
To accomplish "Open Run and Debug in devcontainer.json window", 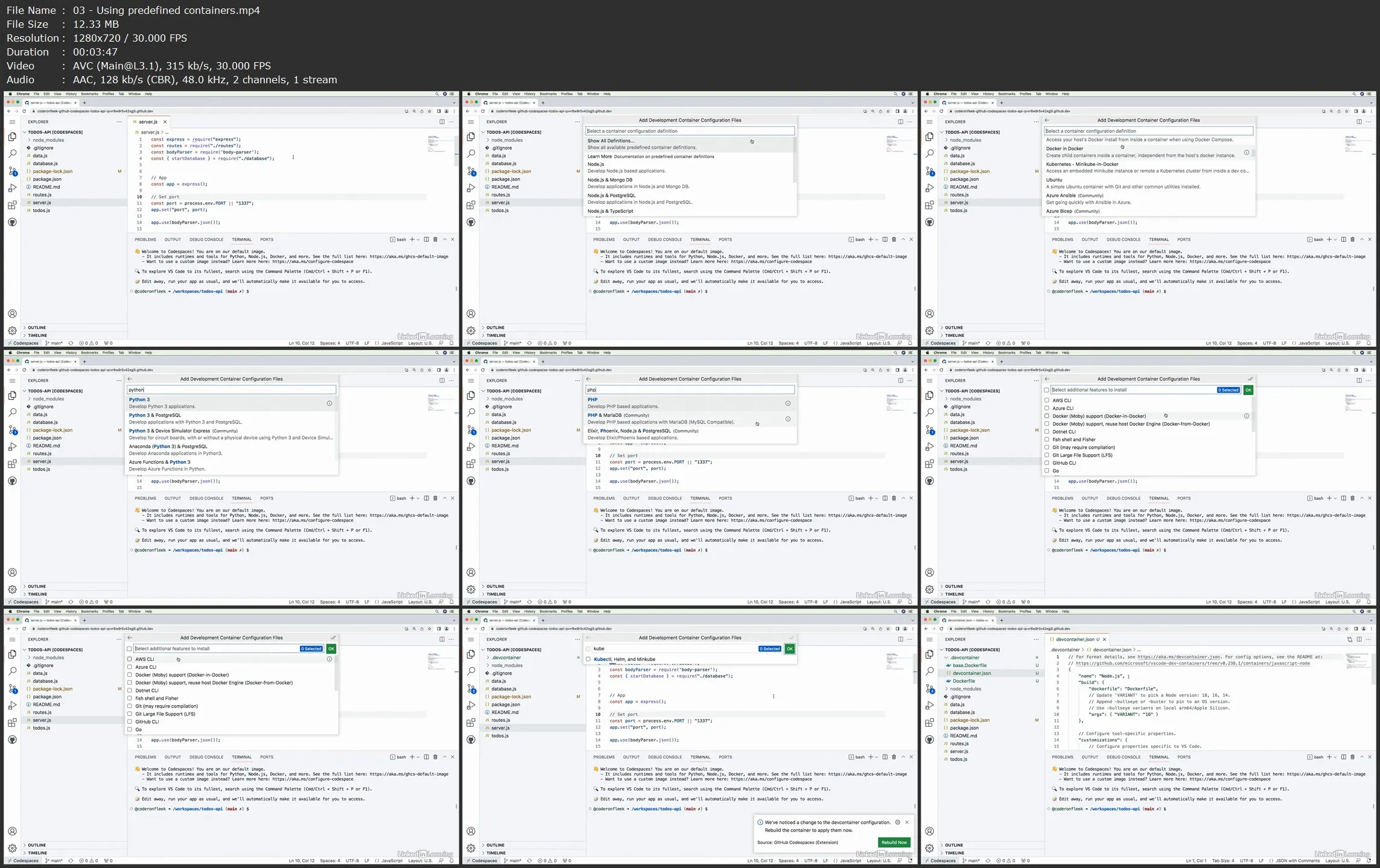I will (x=929, y=705).
